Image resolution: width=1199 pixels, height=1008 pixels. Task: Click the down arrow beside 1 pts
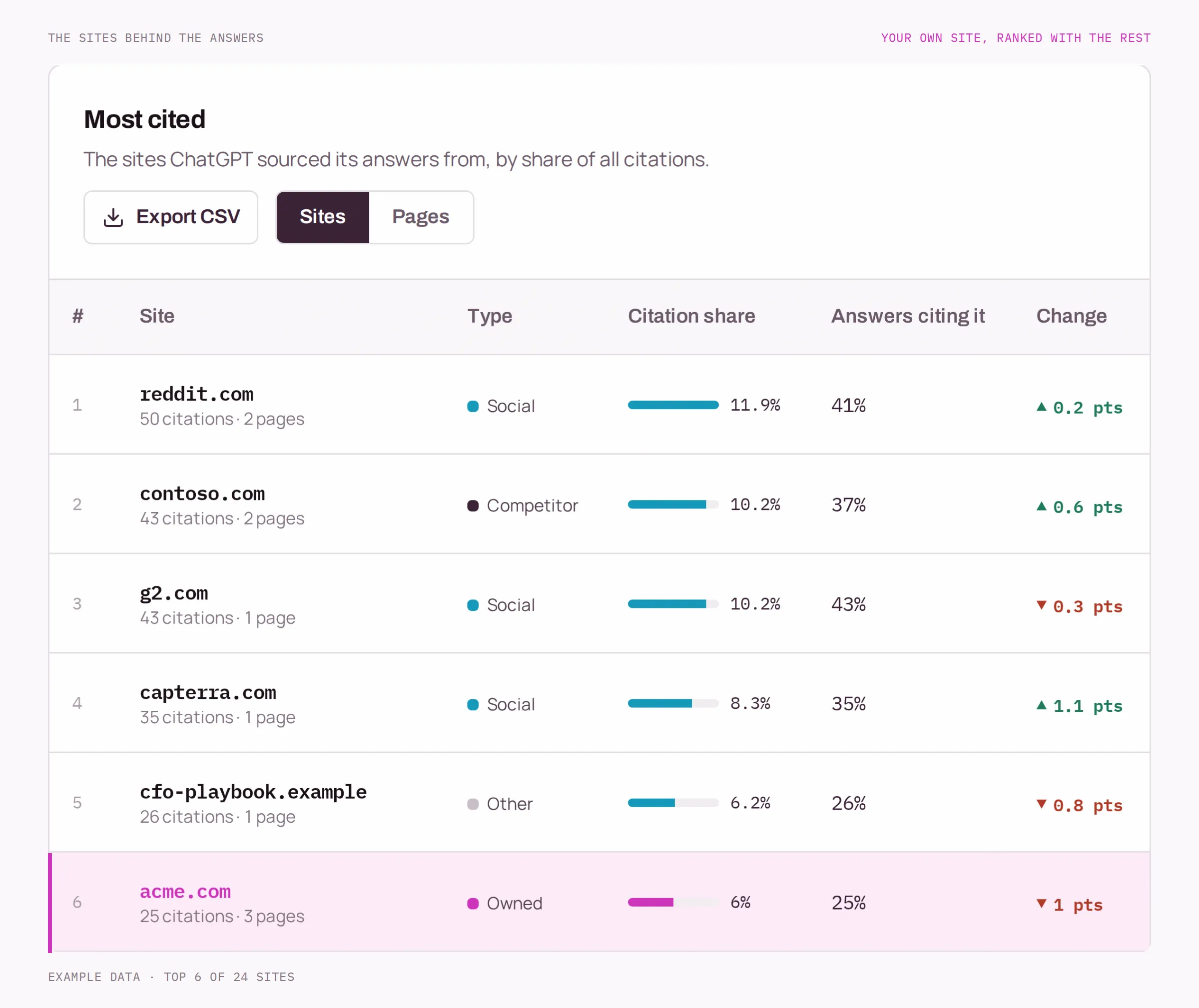(1041, 904)
